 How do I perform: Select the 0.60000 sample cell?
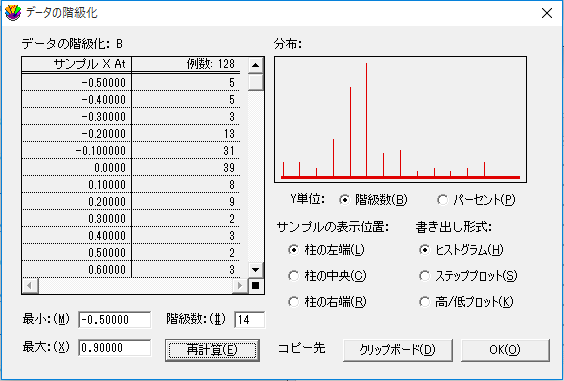pos(77,269)
